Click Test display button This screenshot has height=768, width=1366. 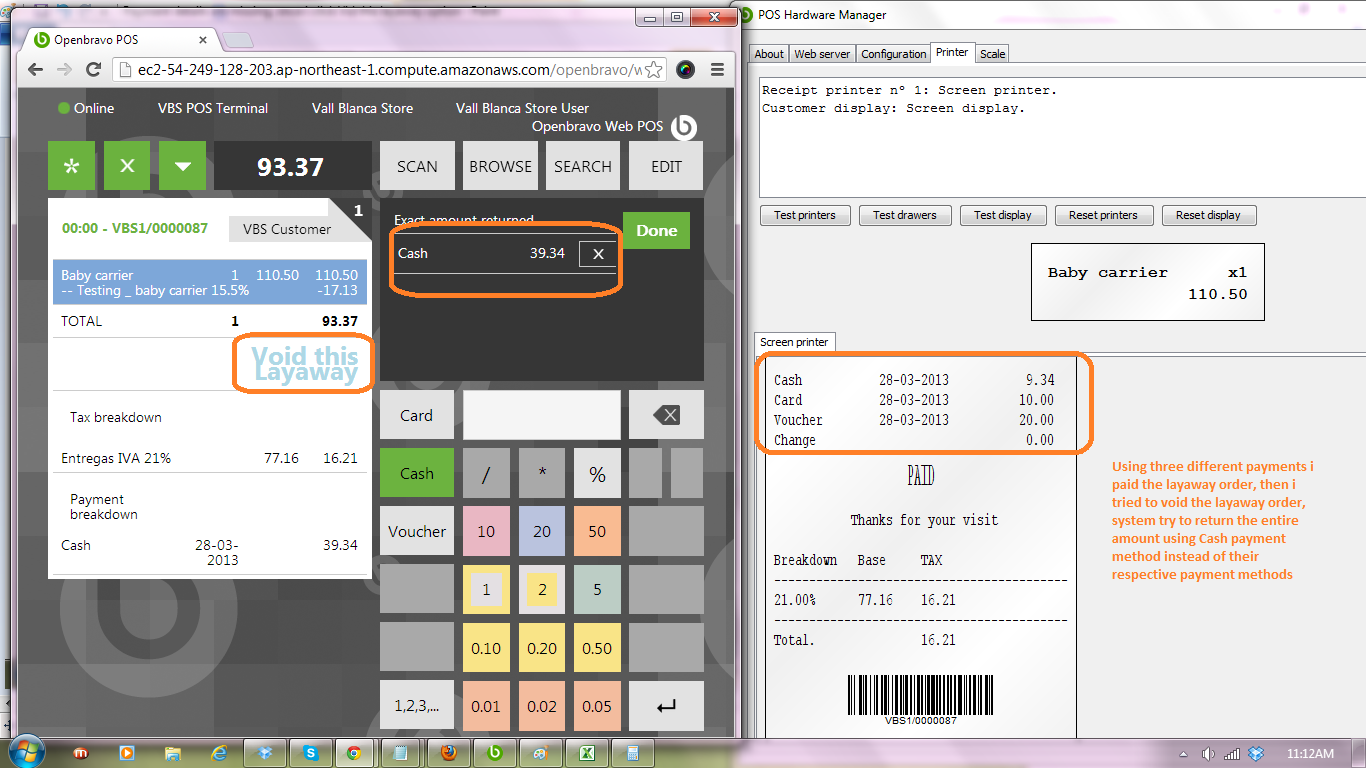coord(1003,215)
